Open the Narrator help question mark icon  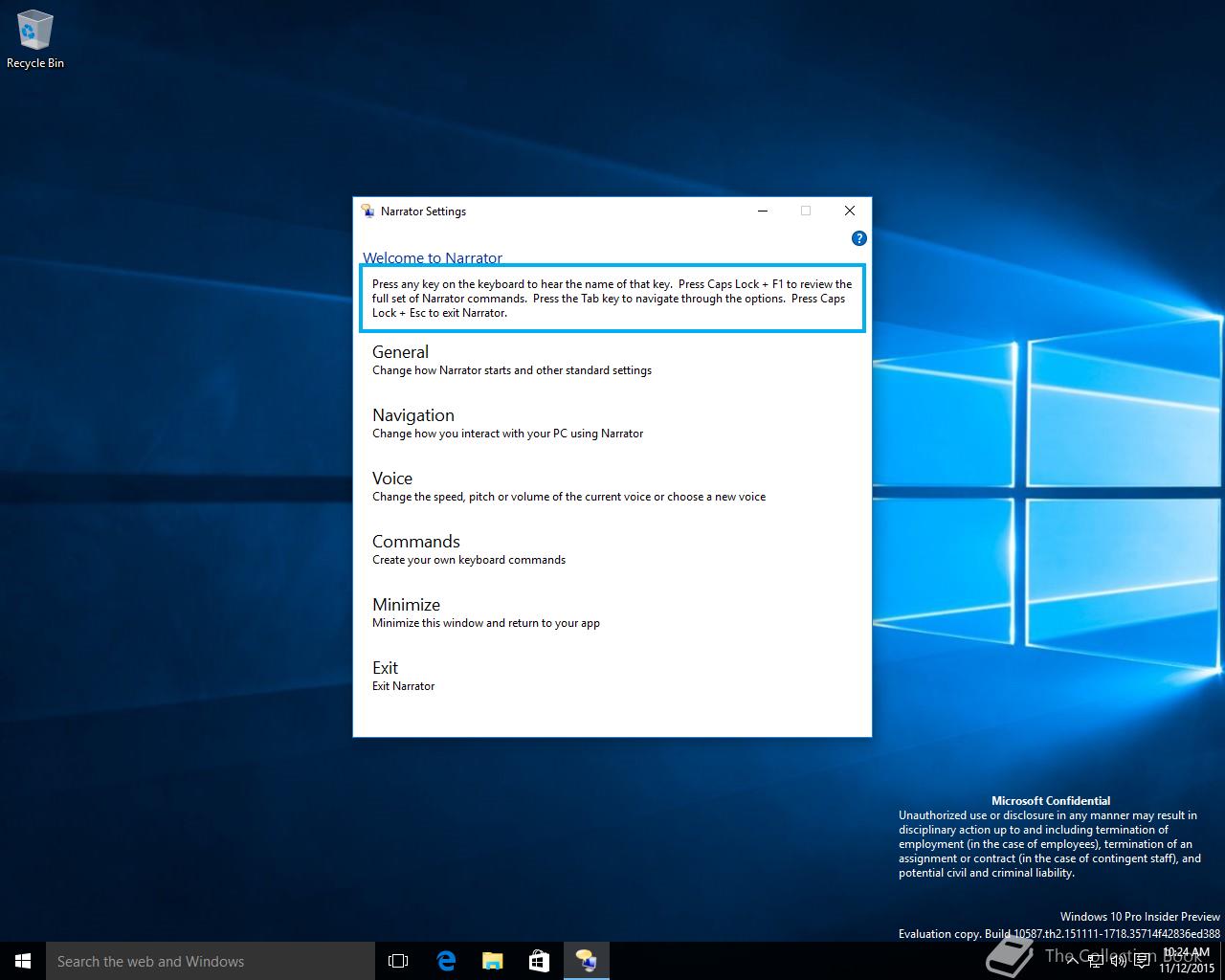click(858, 238)
